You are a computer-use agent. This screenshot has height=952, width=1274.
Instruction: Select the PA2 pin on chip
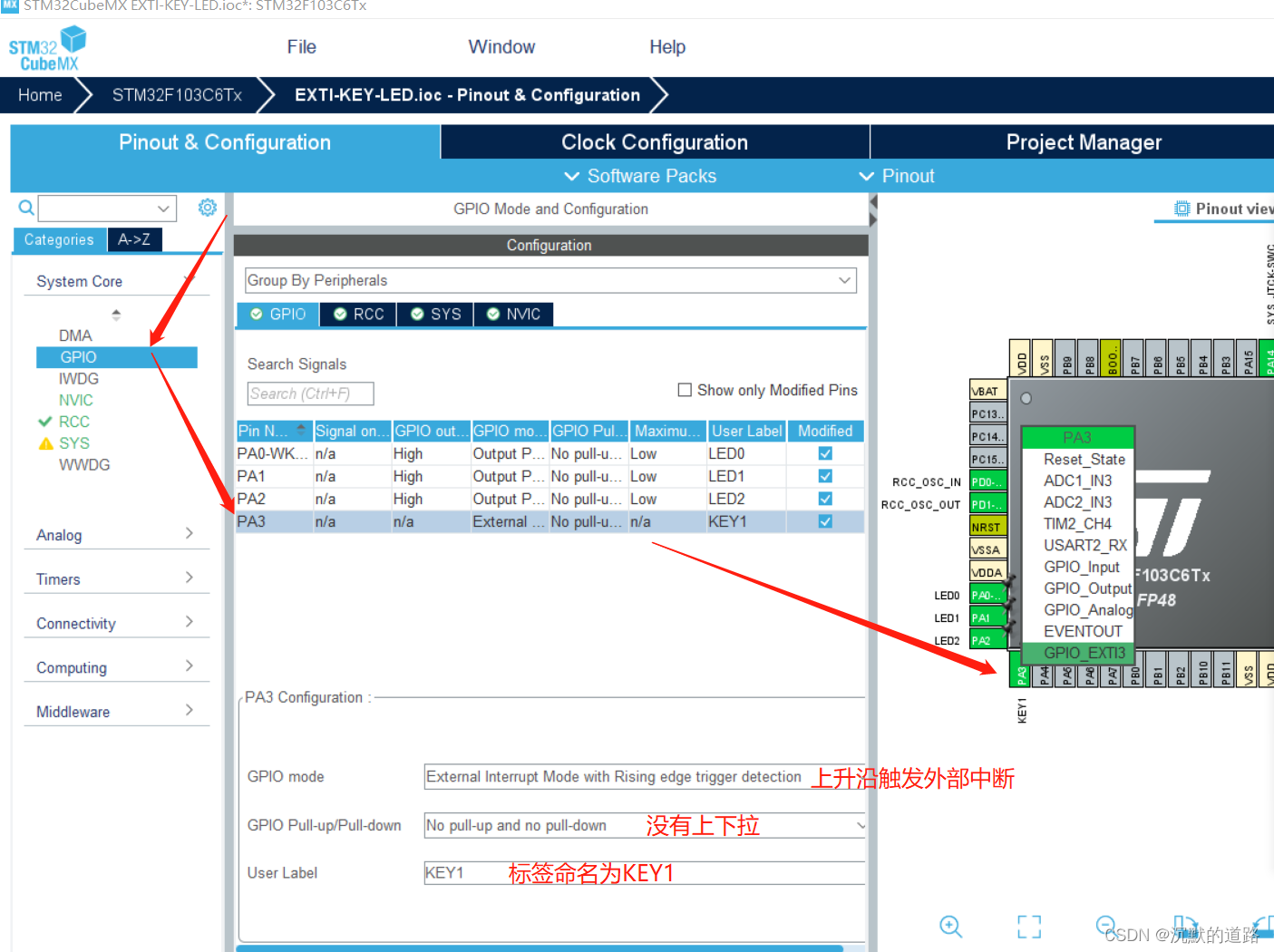point(987,640)
